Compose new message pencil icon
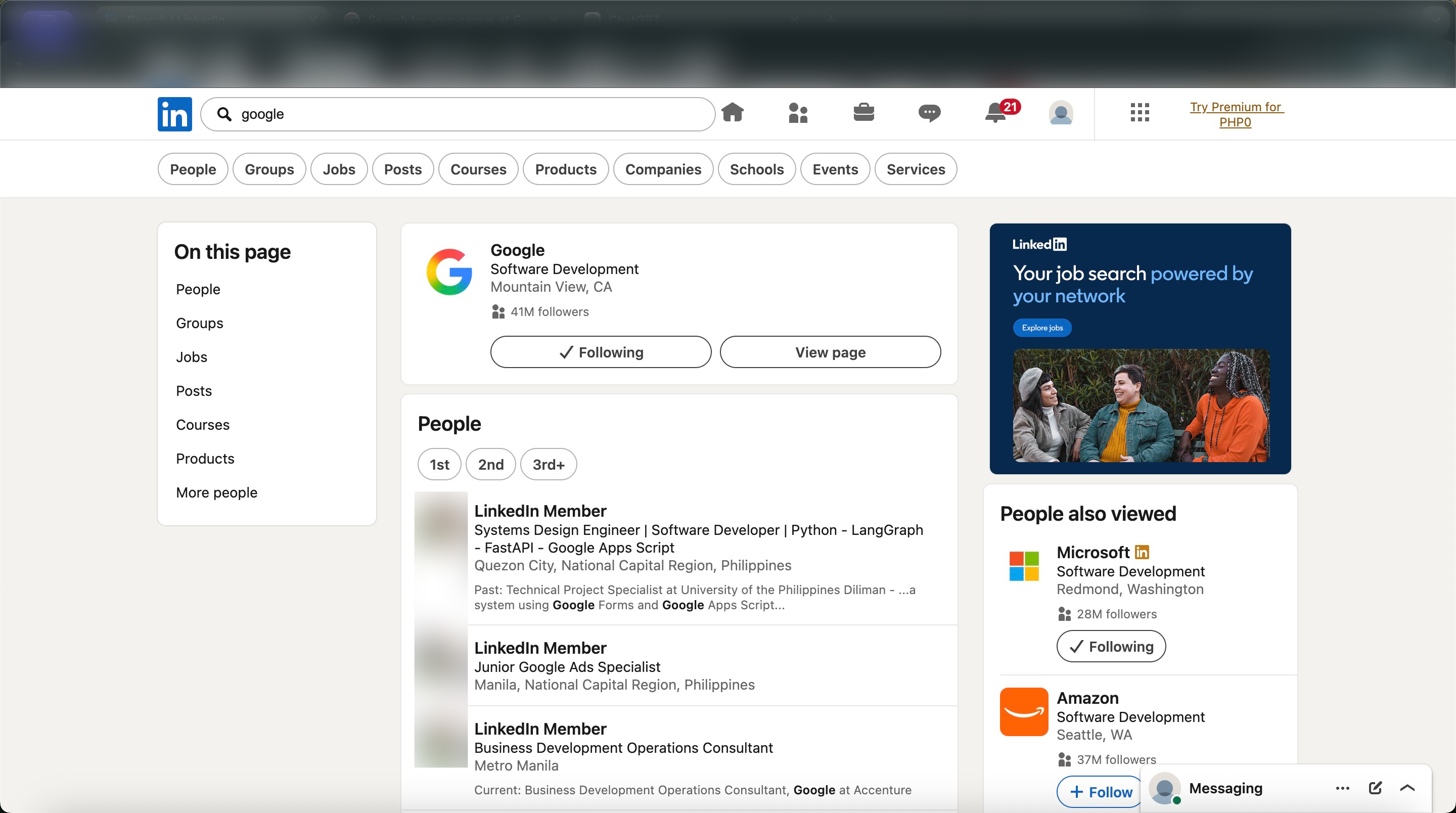The image size is (1456, 813). 1375,788
